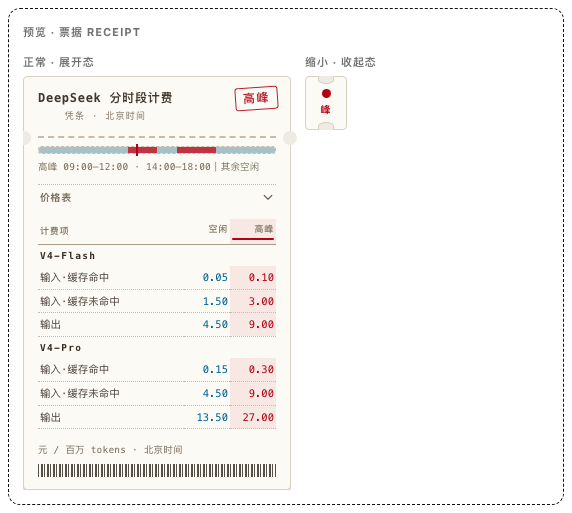Click the 凭条 · 北京时间 subtitle
Screen dimensions: 572x513
105,116
